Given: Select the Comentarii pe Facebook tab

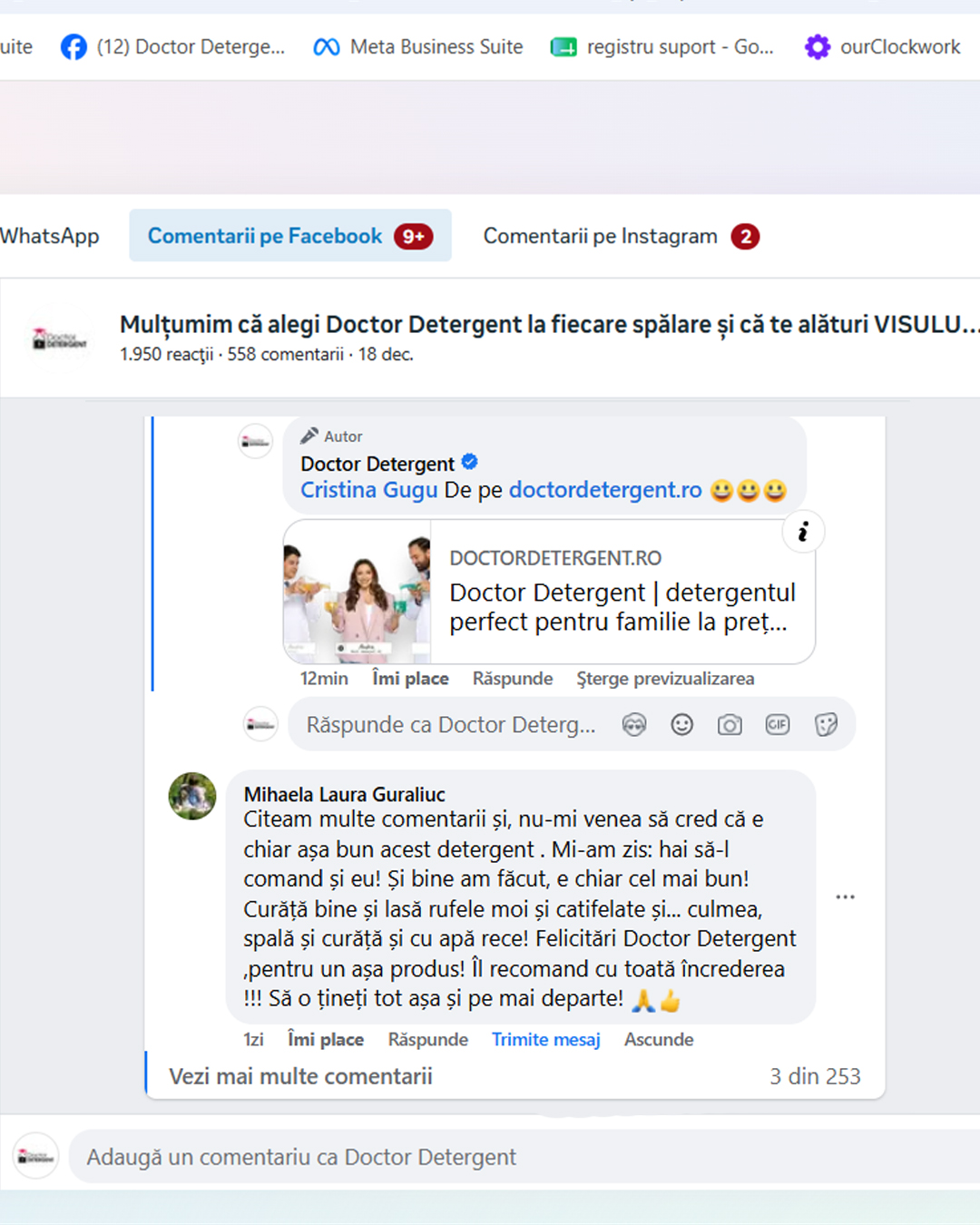Looking at the screenshot, I should point(290,236).
